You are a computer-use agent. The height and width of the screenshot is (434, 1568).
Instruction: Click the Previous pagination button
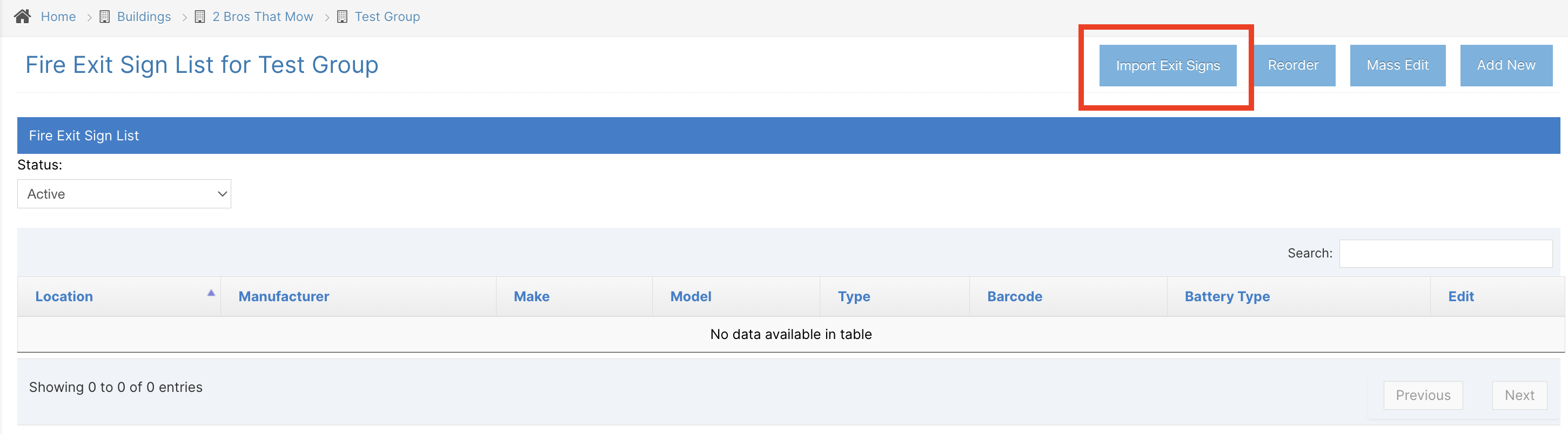point(1423,395)
